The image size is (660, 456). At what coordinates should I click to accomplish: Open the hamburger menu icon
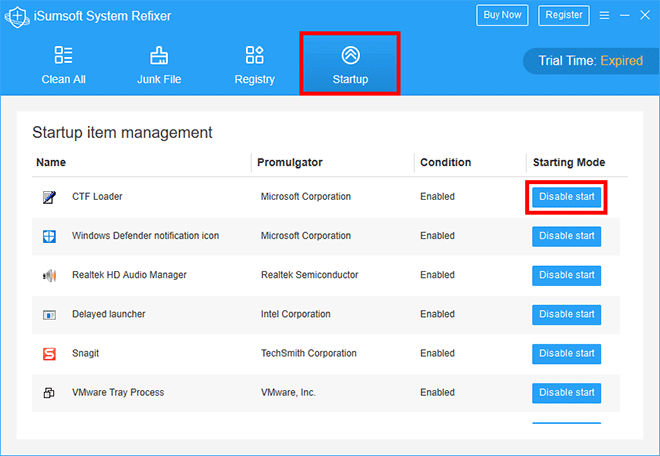tap(604, 16)
